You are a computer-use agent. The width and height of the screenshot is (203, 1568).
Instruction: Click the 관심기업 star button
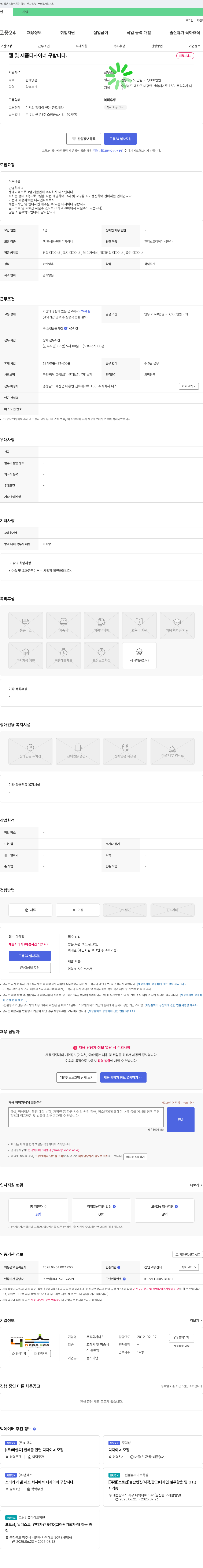point(19,1354)
